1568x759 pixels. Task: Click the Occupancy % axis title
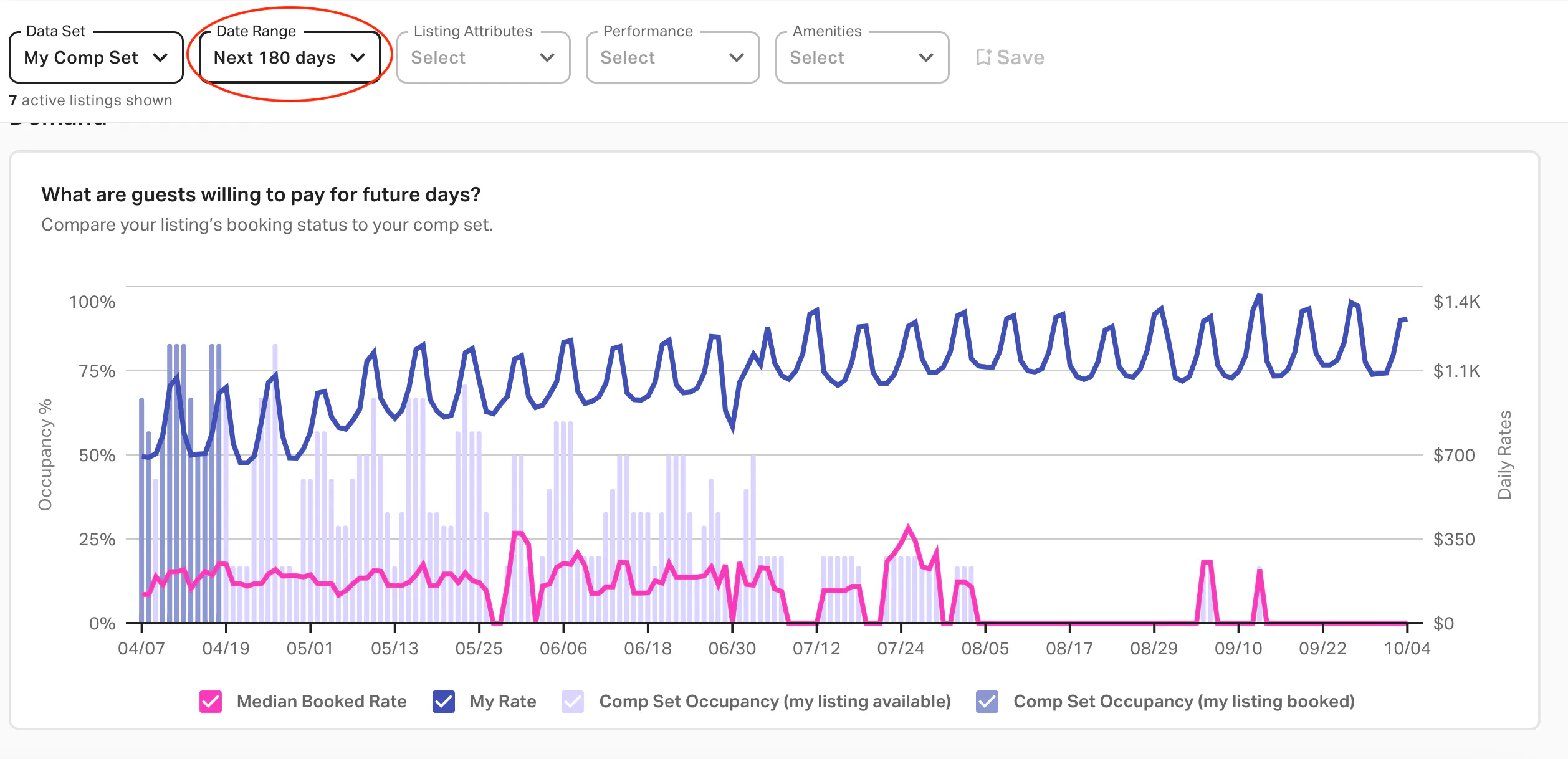[45, 455]
